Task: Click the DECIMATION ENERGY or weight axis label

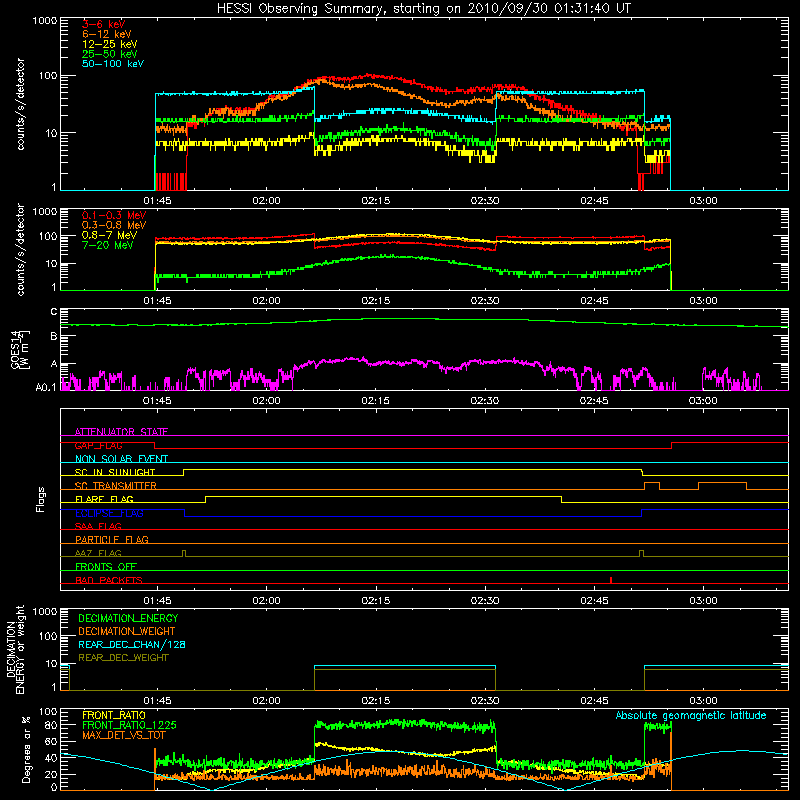Action: [15, 649]
